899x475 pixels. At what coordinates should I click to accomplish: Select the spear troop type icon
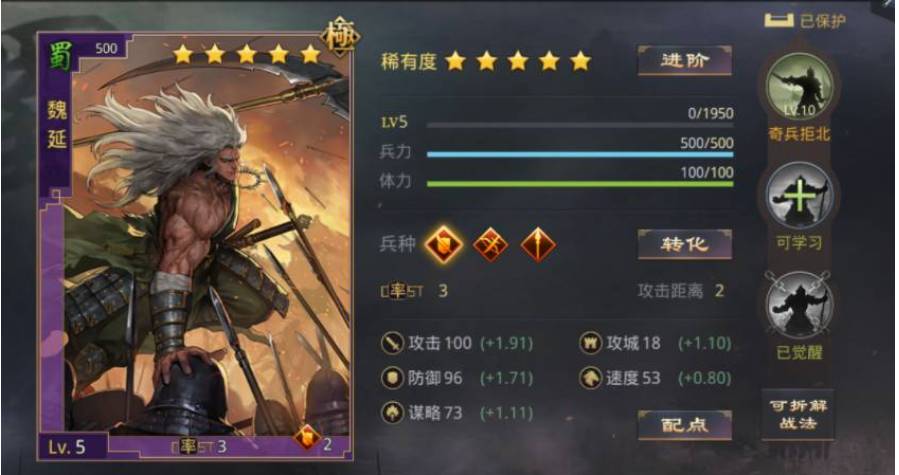tap(538, 244)
